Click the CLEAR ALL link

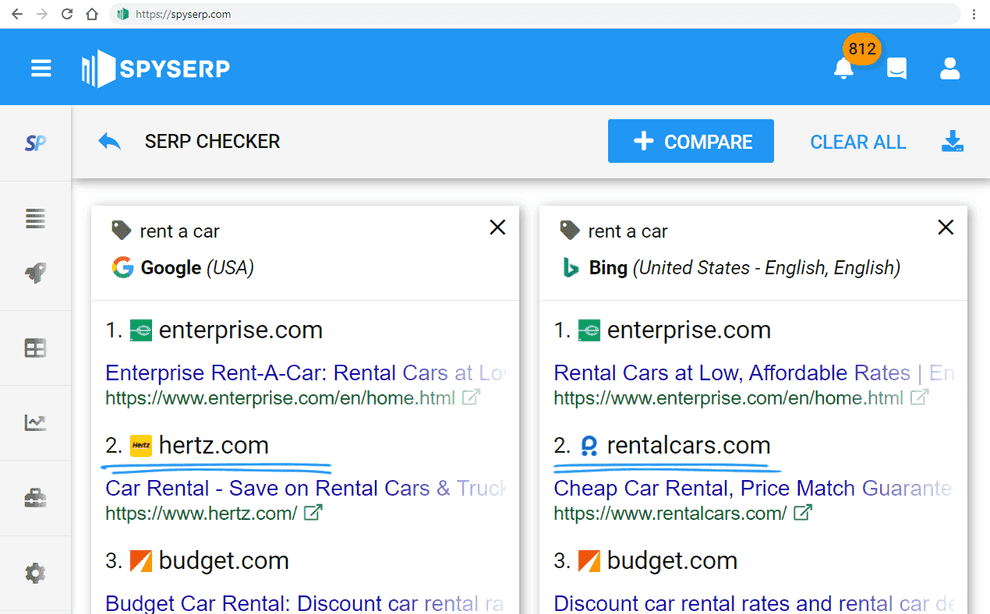point(857,142)
